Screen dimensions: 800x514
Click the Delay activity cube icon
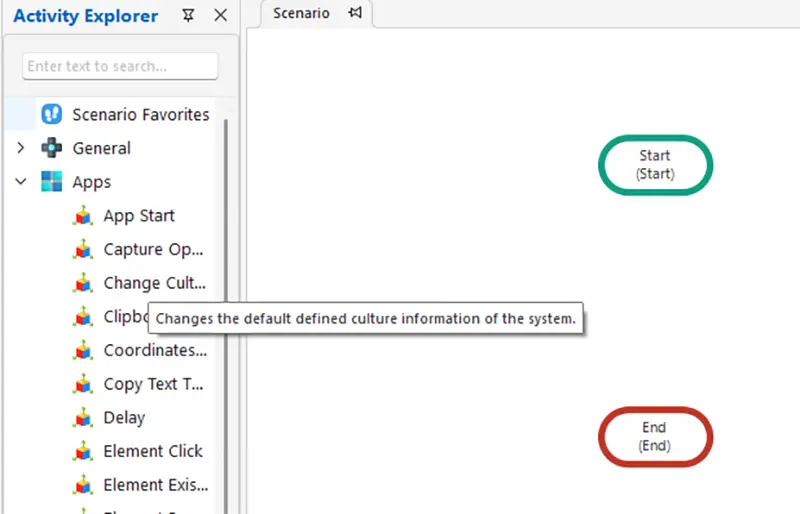(x=83, y=418)
